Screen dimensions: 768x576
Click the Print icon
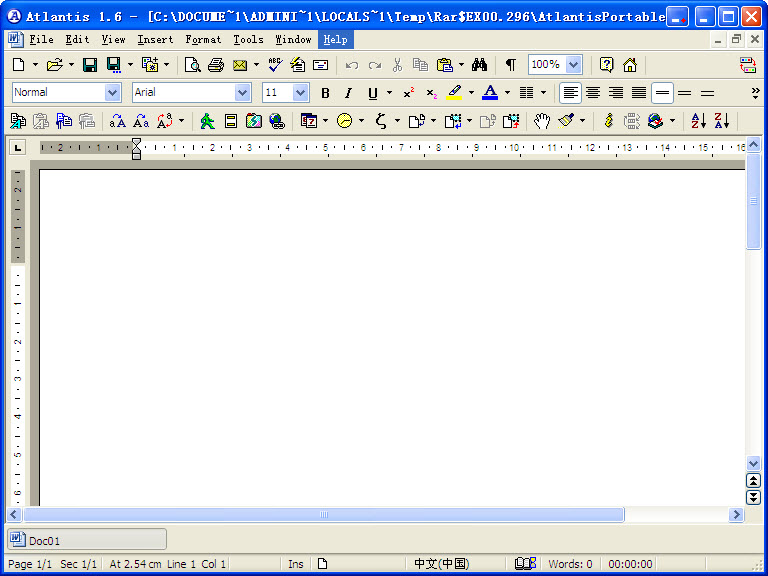click(x=215, y=65)
